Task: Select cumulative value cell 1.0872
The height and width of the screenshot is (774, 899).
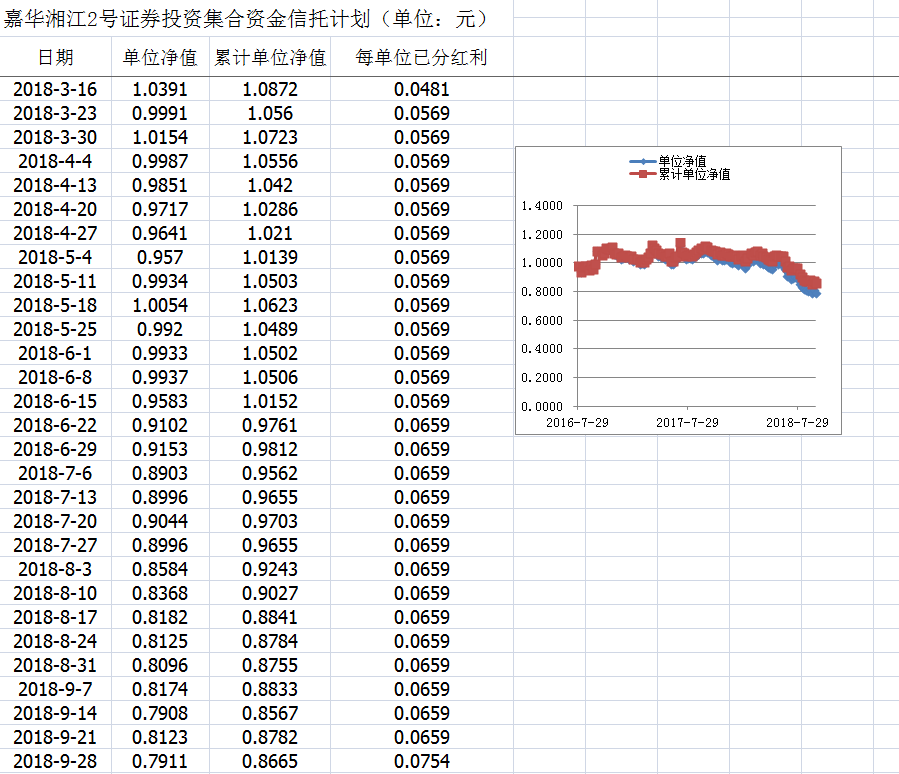Action: click(x=270, y=89)
